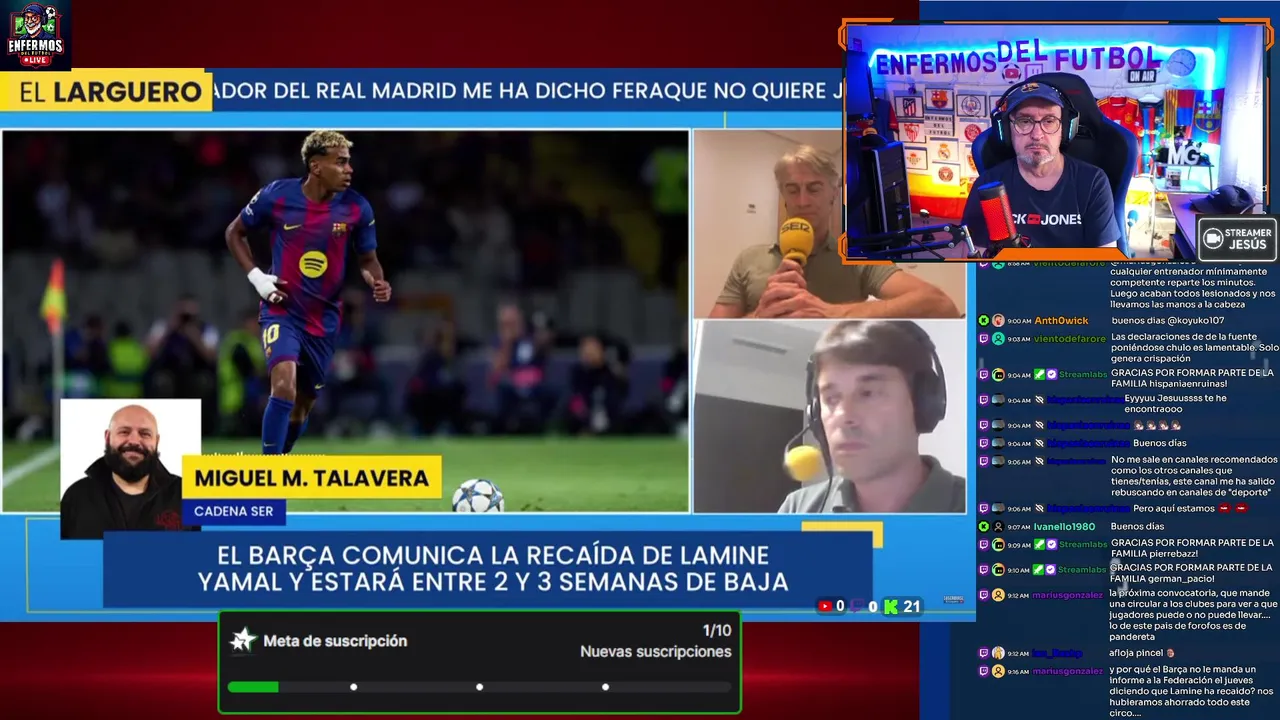Open vientodefarore's username at 9:03 AM
The width and height of the screenshot is (1280, 720).
pyautogui.click(x=1070, y=339)
